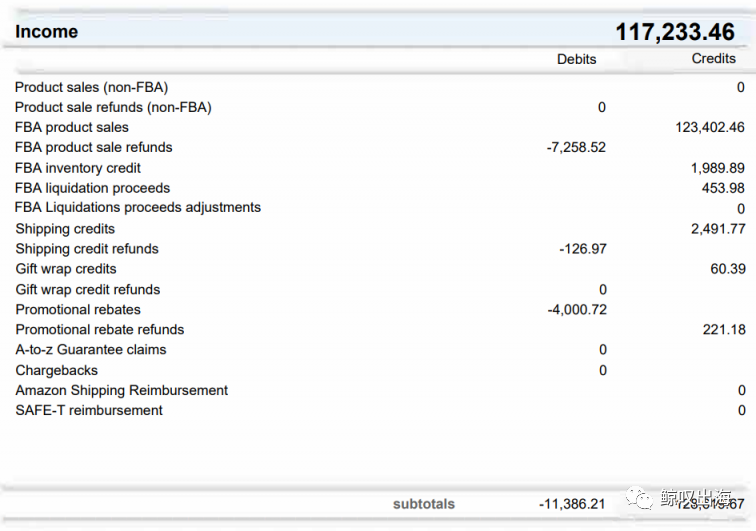The width and height of the screenshot is (756, 531).
Task: Click the Amazon Shipping Reimbursement label
Action: tap(122, 390)
